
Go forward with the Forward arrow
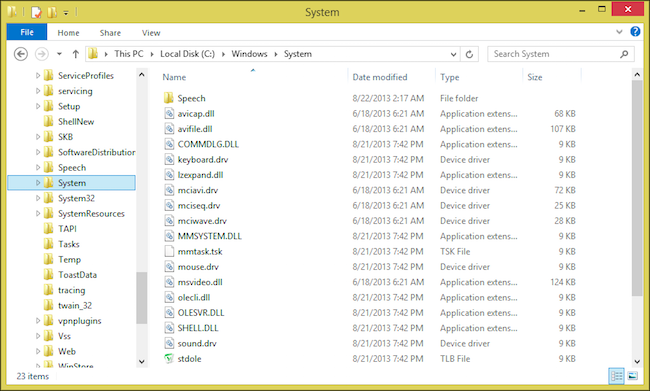(41, 54)
